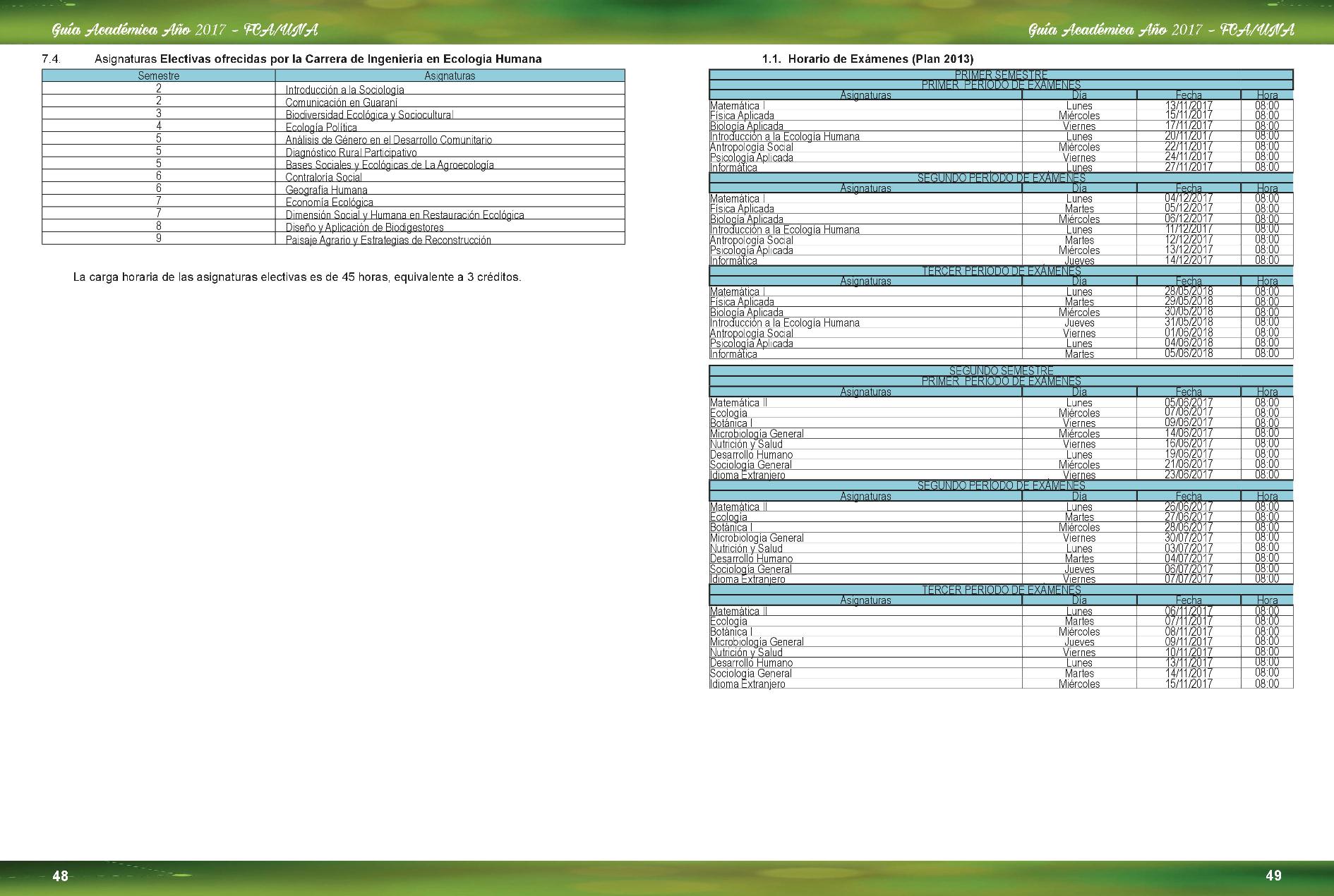Viewport: 1334px width, 896px height.
Task: Click exam date 14/11/2017 for Sociología General
Action: (x=1189, y=672)
